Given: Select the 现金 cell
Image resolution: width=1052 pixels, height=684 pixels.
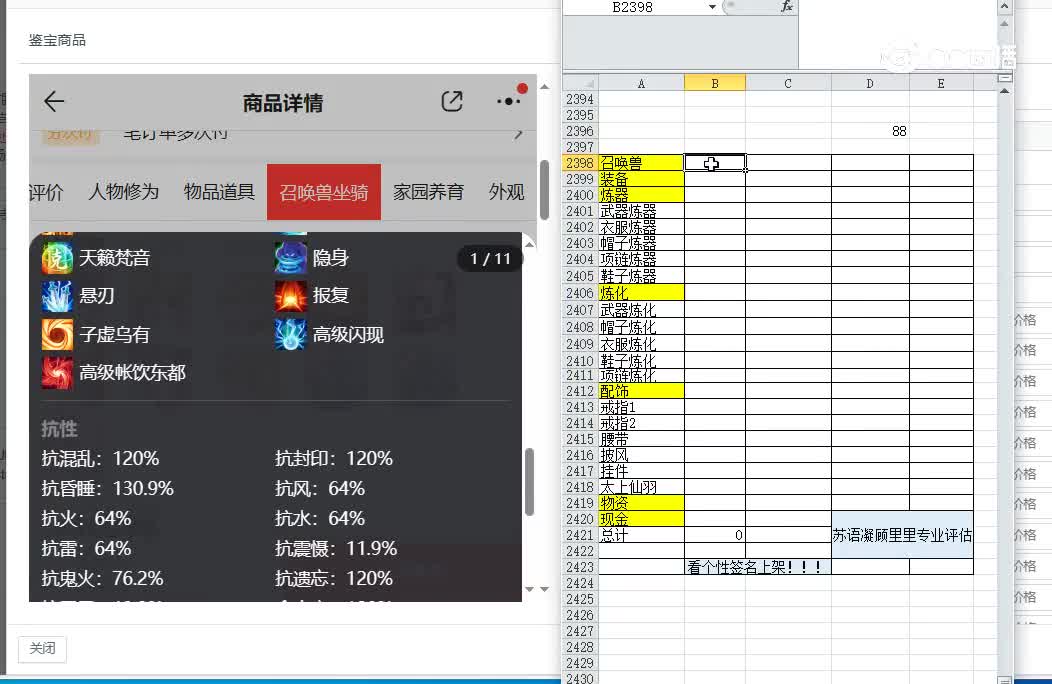Looking at the screenshot, I should pyautogui.click(x=641, y=519).
